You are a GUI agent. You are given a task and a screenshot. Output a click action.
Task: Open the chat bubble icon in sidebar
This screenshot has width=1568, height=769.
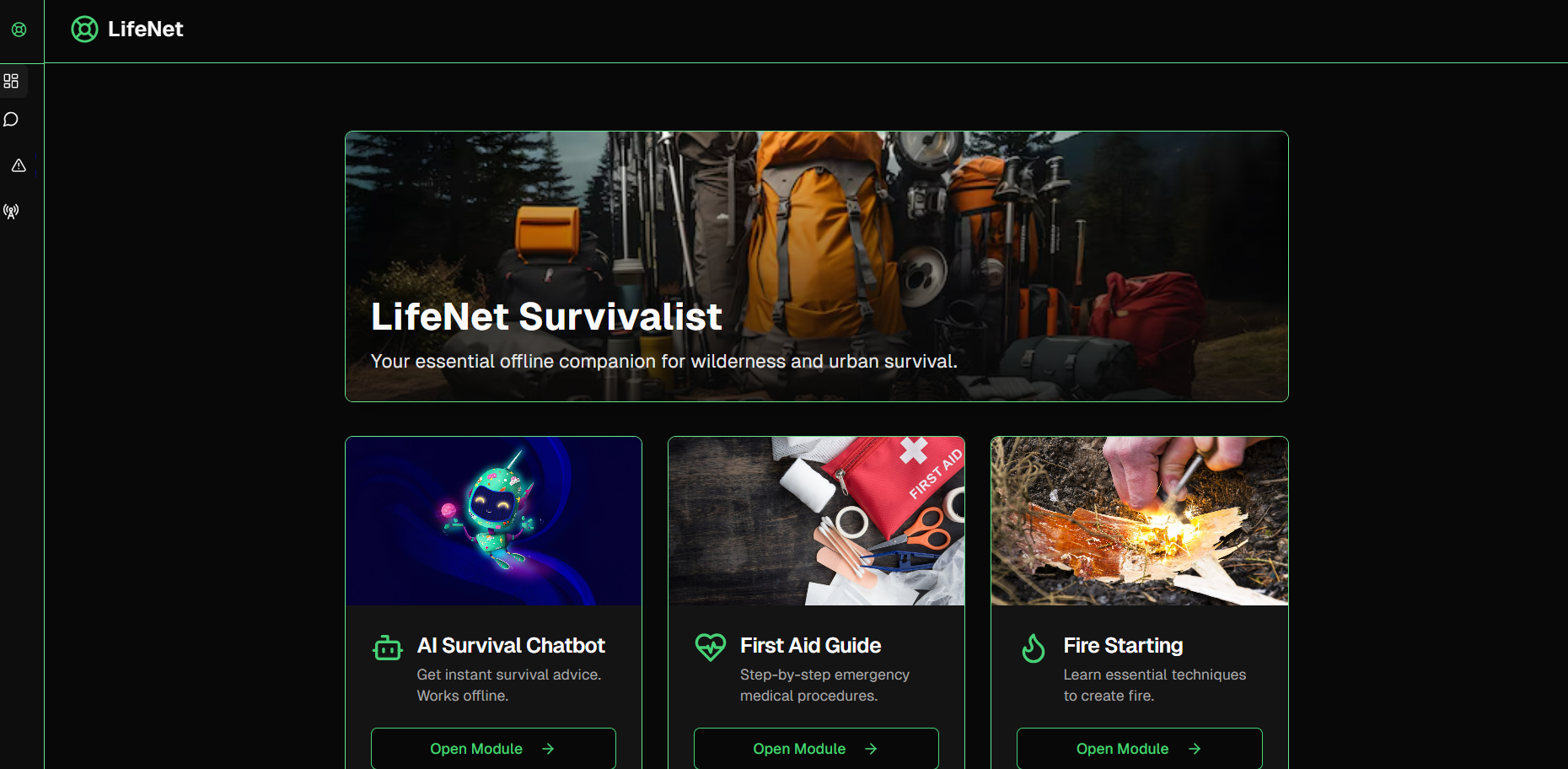11,120
